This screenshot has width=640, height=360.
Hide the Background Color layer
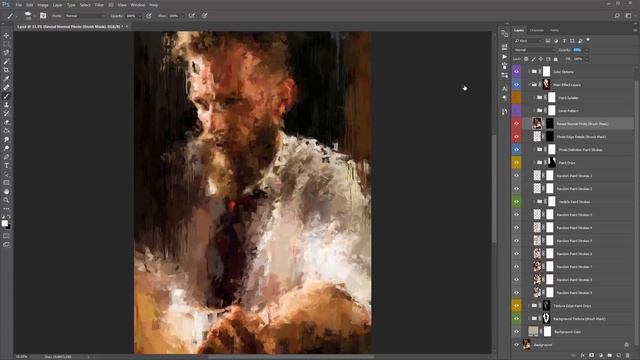tap(516, 331)
